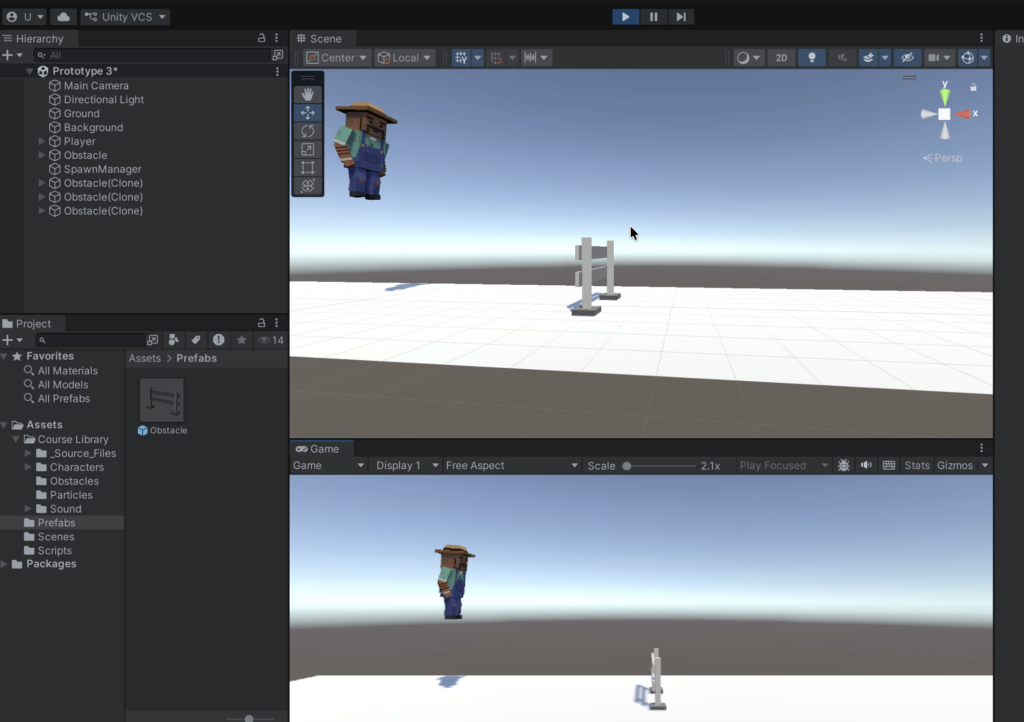This screenshot has height=722, width=1024.
Task: Select the Scale tool in Scene
Action: pyautogui.click(x=308, y=149)
